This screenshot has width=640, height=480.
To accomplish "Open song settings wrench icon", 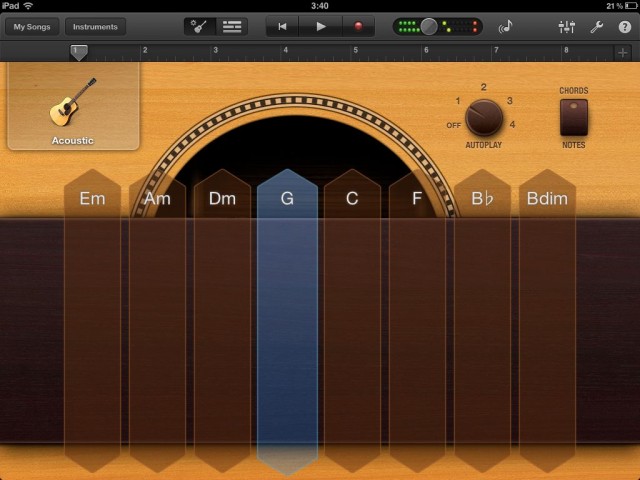I will pos(597,27).
